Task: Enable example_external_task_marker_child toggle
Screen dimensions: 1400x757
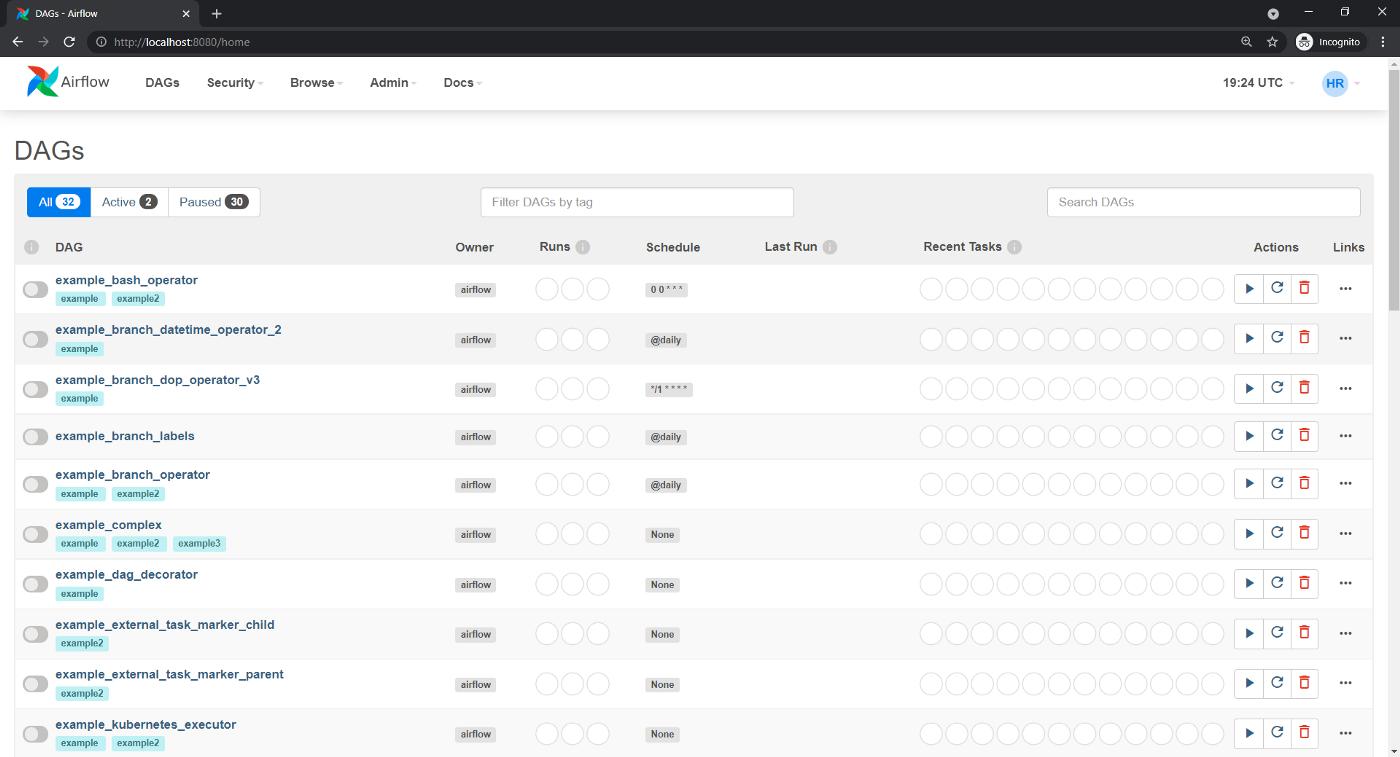Action: [35, 634]
